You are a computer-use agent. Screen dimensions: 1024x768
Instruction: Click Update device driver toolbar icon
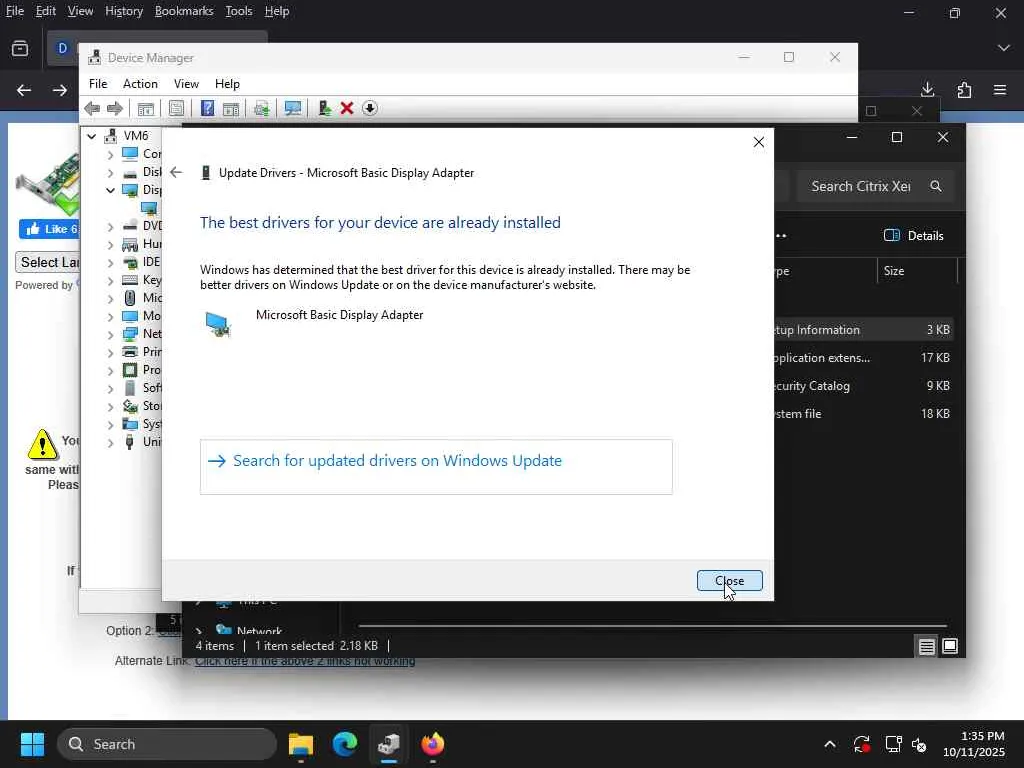(x=325, y=108)
